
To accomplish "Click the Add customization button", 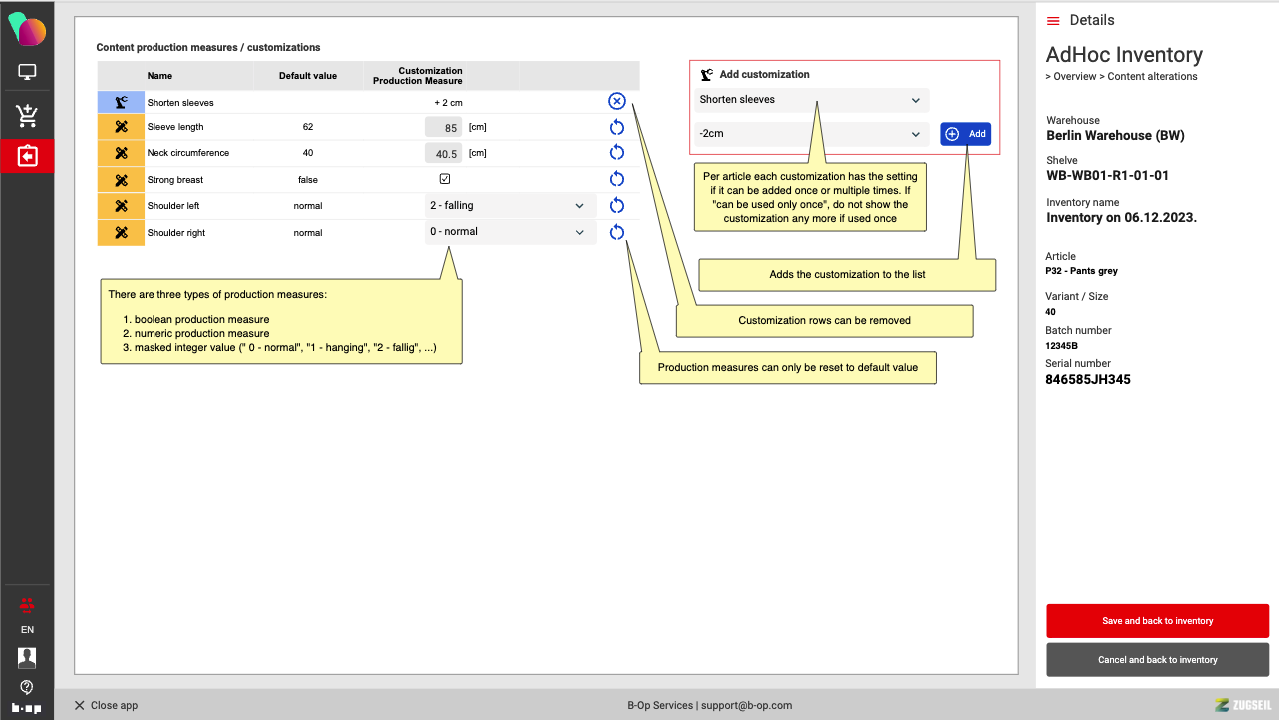I will pos(965,134).
